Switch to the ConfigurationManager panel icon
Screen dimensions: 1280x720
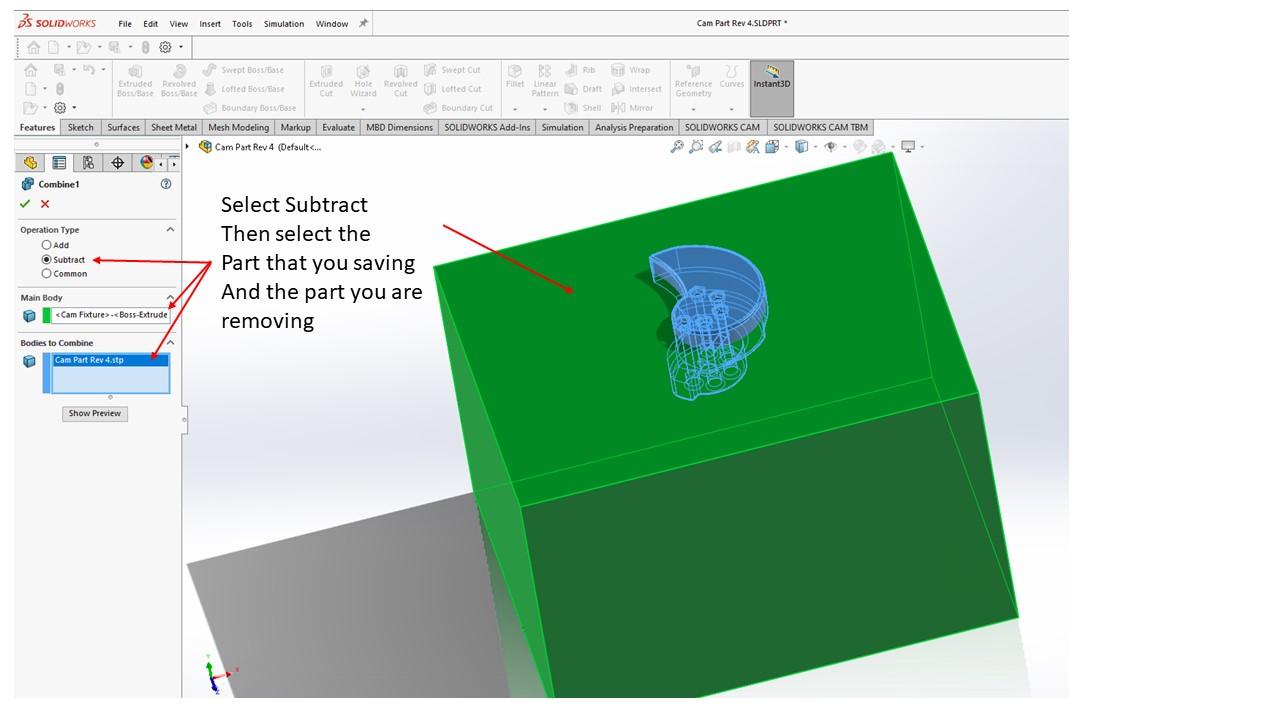coord(89,163)
